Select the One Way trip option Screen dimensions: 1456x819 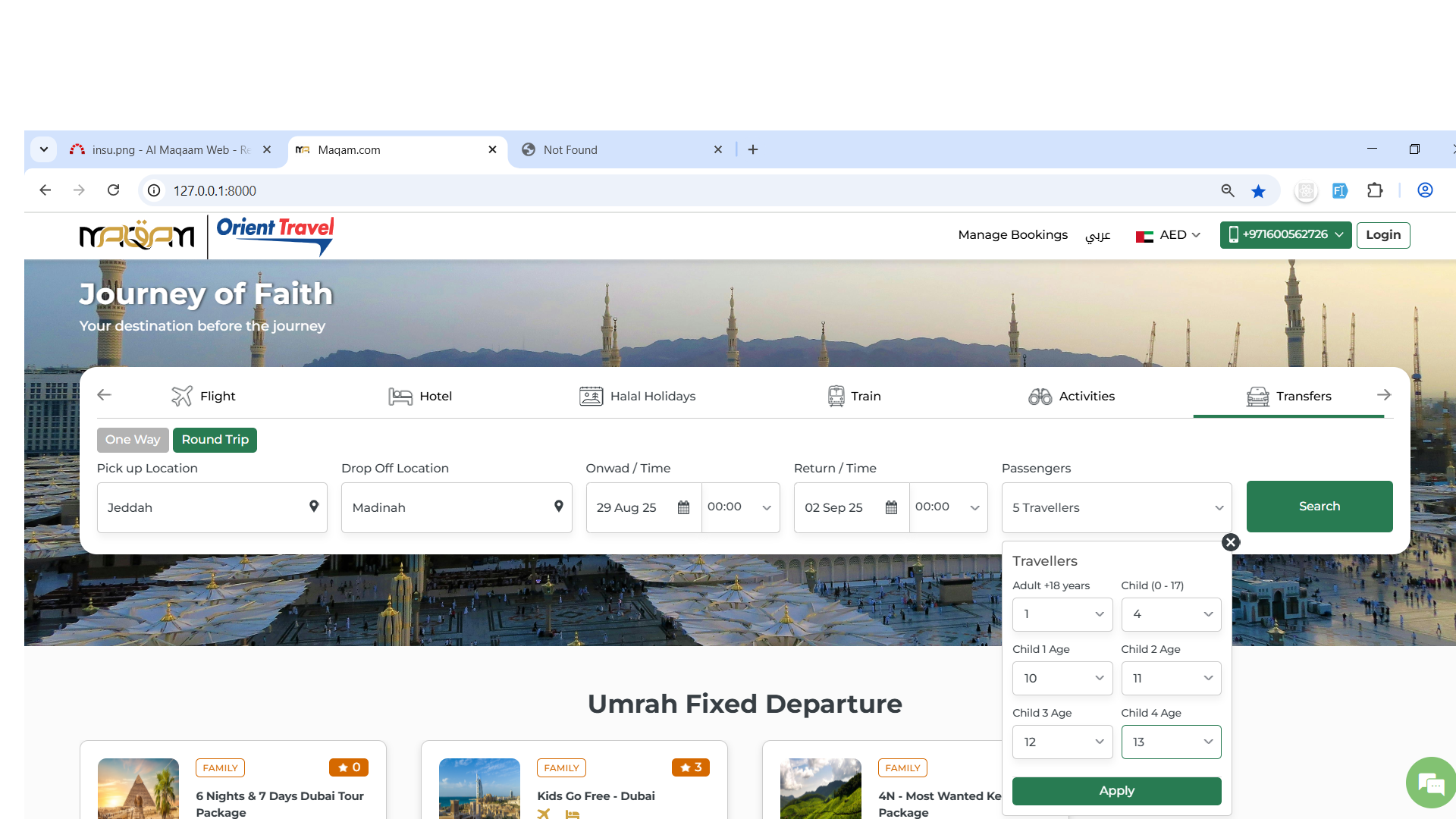pyautogui.click(x=133, y=440)
